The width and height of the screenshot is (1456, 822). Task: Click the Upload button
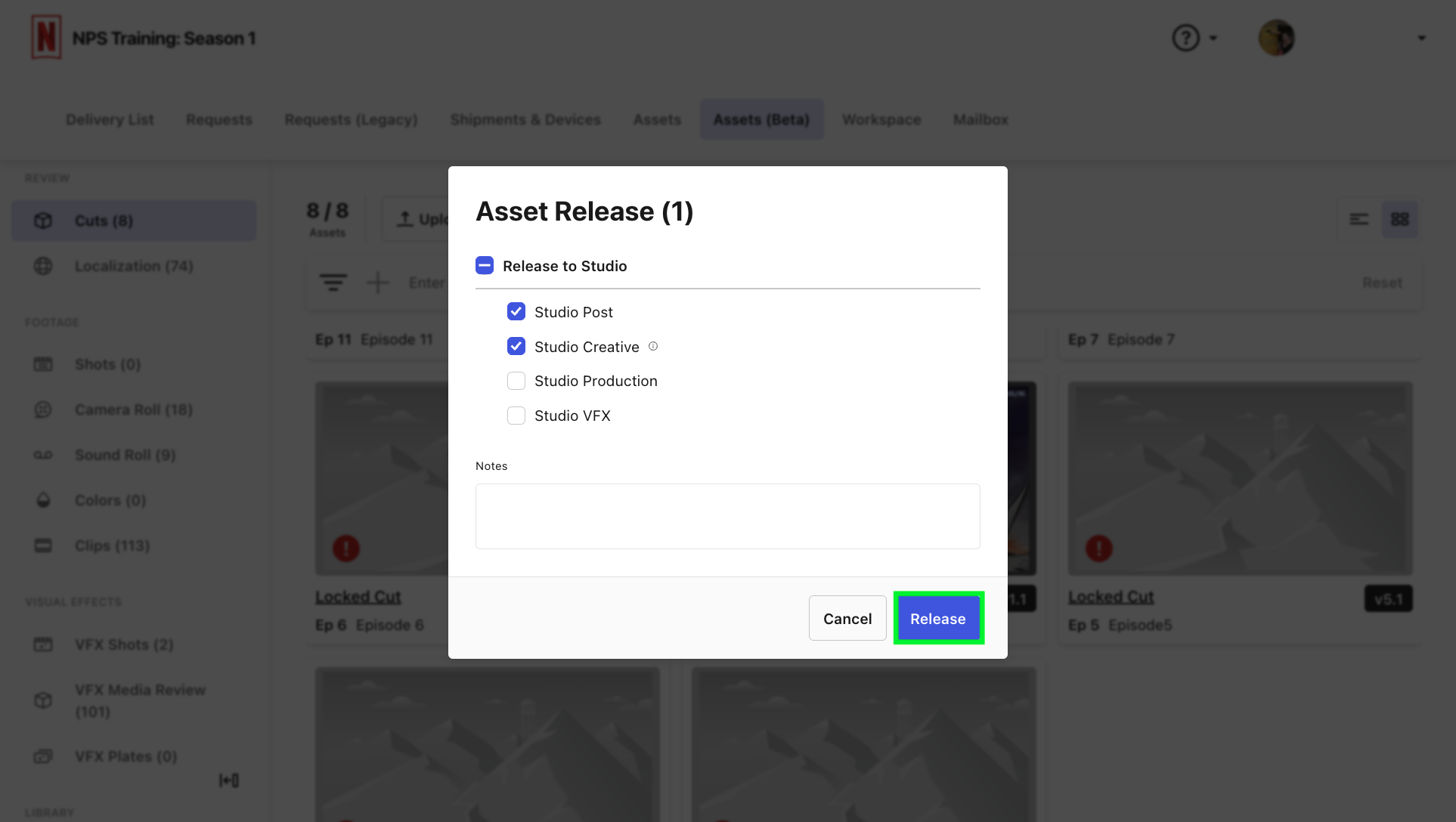pos(417,219)
